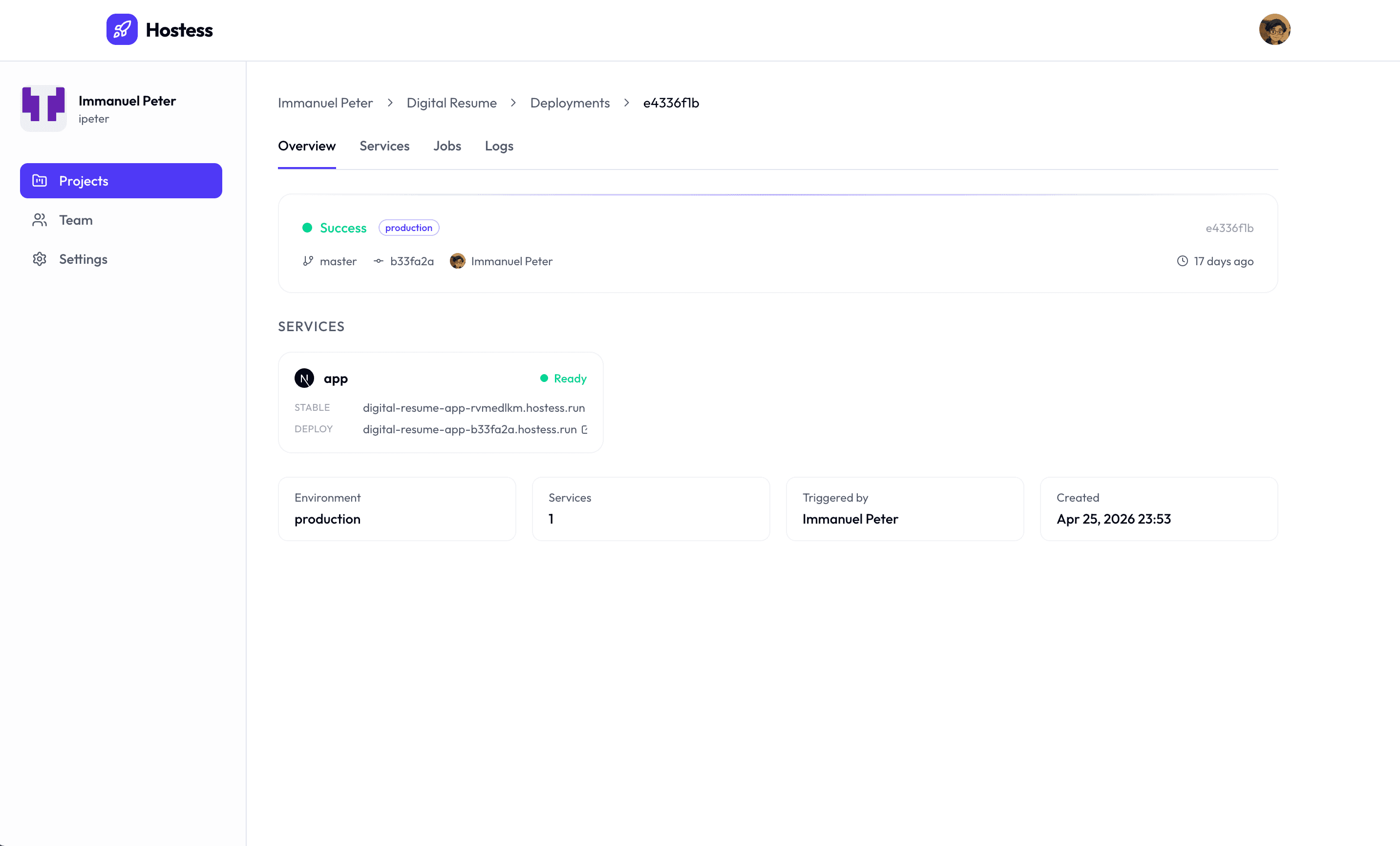The width and height of the screenshot is (1400, 846).
Task: Click the Team people icon
Action: point(40,220)
